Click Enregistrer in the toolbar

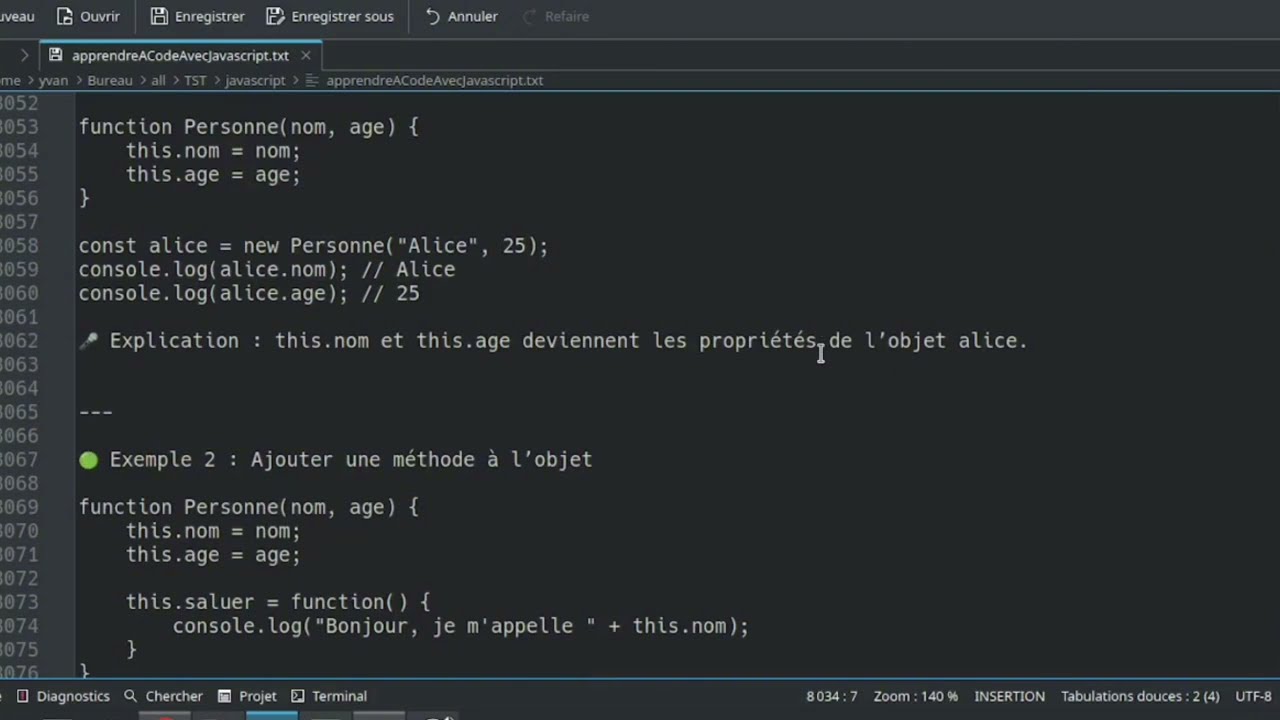pos(198,16)
